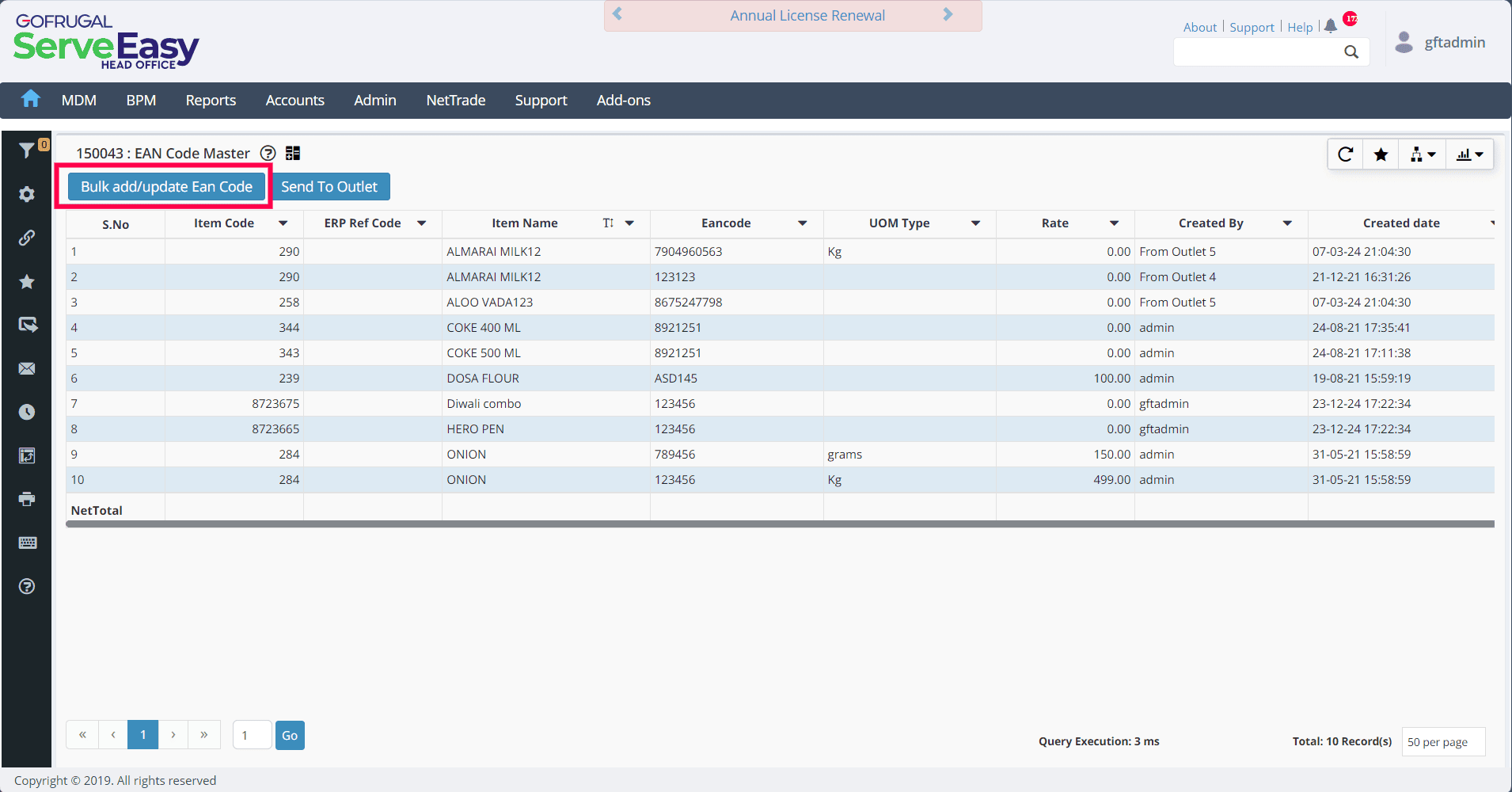Open the hierarchy view dropdown in toolbar
This screenshot has width=1512, height=792.
tap(1423, 154)
